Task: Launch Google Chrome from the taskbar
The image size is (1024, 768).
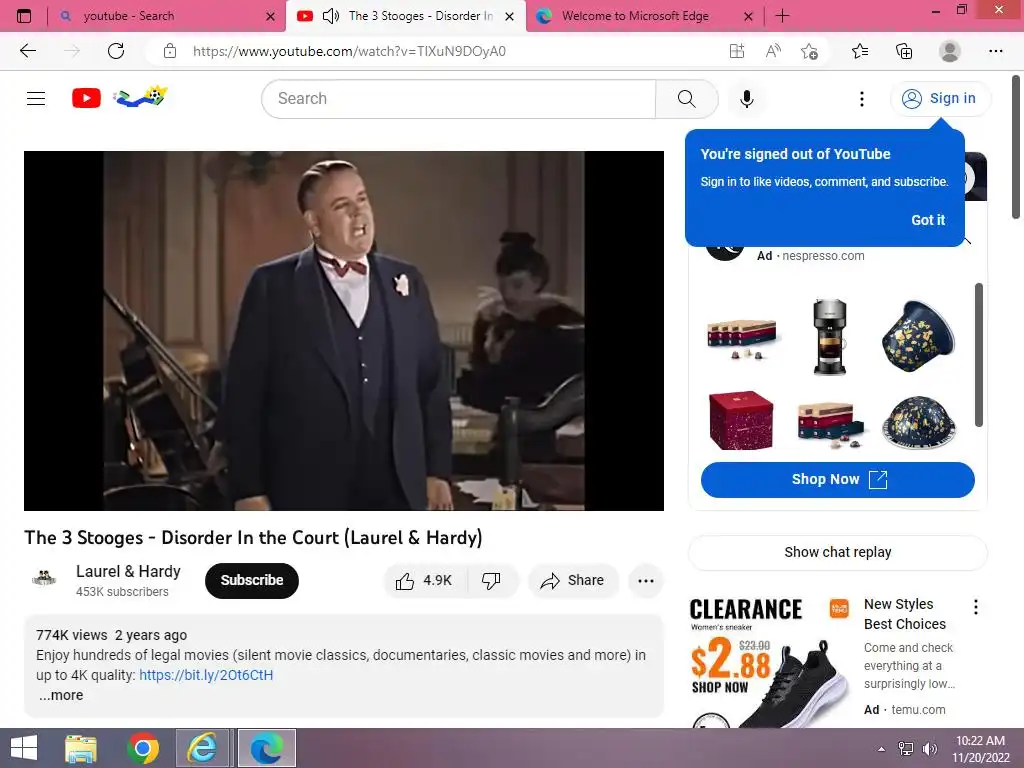Action: click(143, 748)
